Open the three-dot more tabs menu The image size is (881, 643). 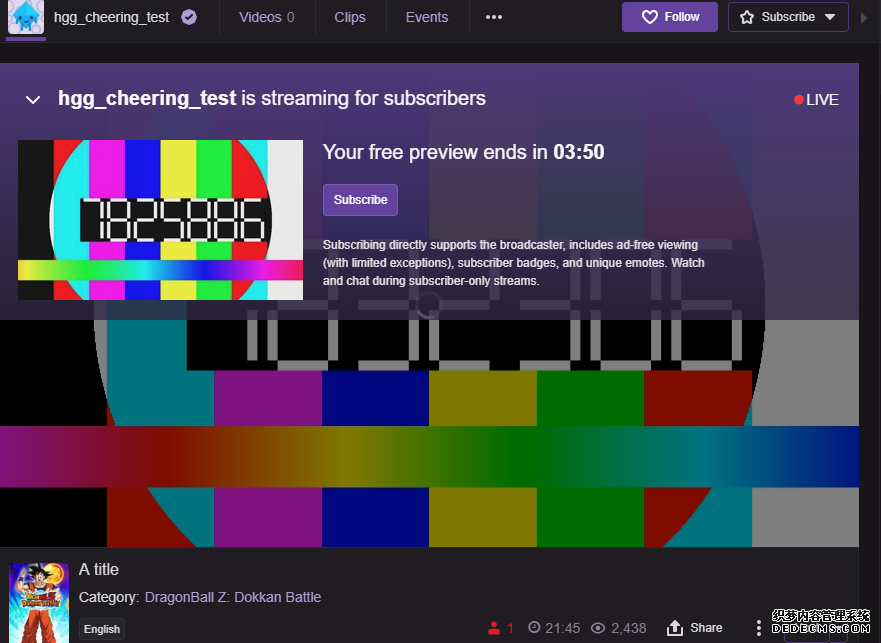pyautogui.click(x=493, y=17)
